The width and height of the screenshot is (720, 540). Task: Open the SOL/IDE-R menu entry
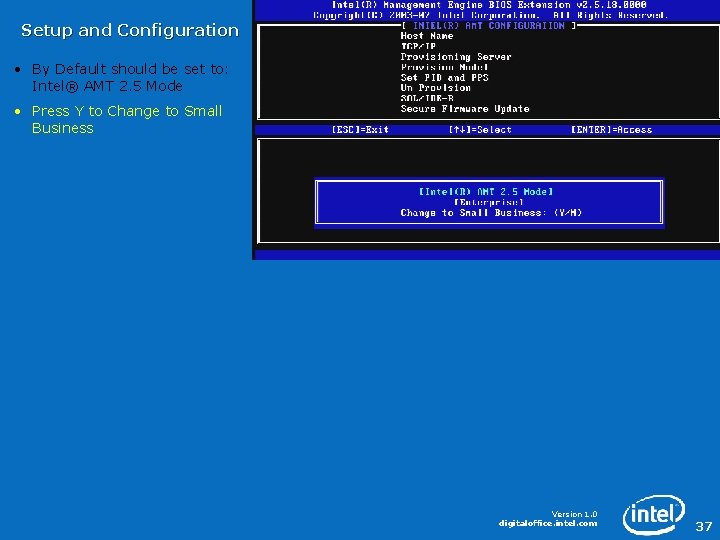click(x=427, y=98)
